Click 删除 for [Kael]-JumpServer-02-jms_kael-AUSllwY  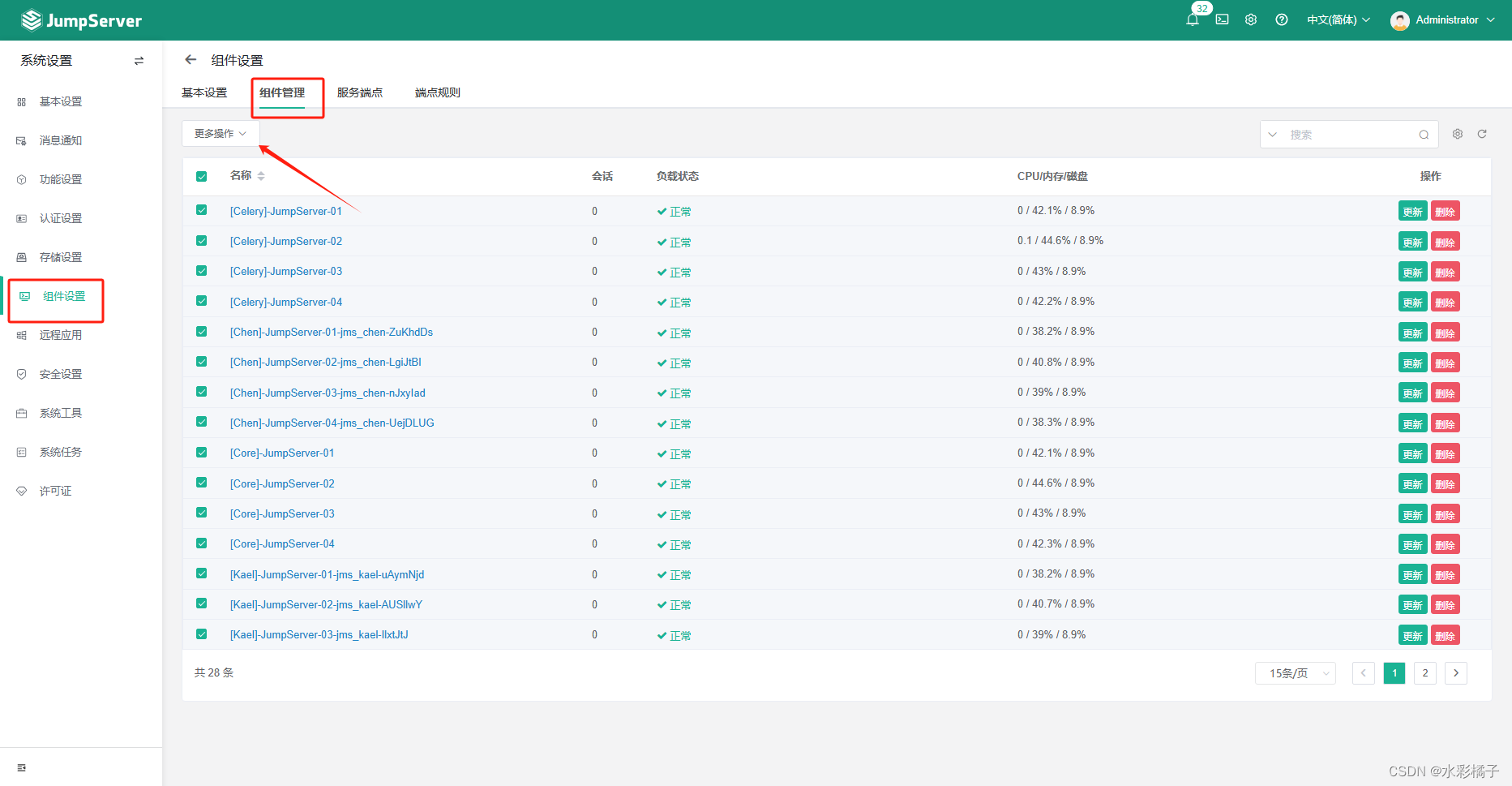(1445, 605)
